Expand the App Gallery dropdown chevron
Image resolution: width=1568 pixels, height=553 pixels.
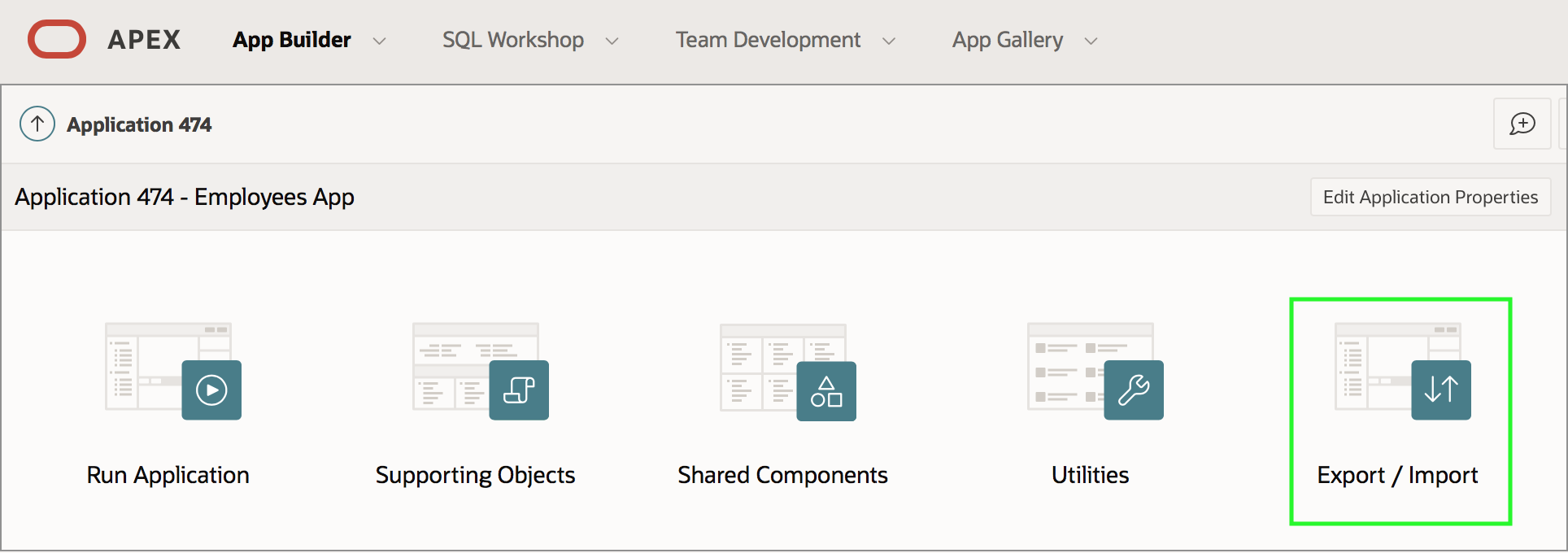tap(1091, 41)
